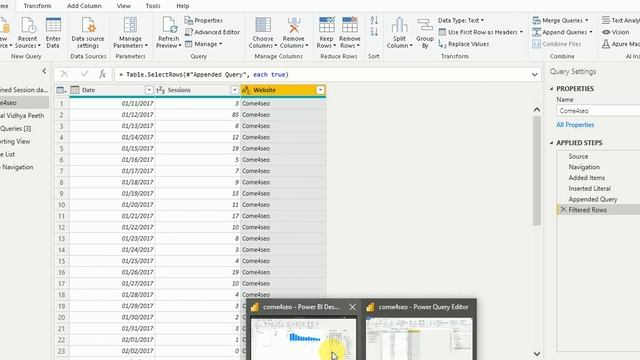
Task: Click Use First Row as Headers
Action: [480, 32]
